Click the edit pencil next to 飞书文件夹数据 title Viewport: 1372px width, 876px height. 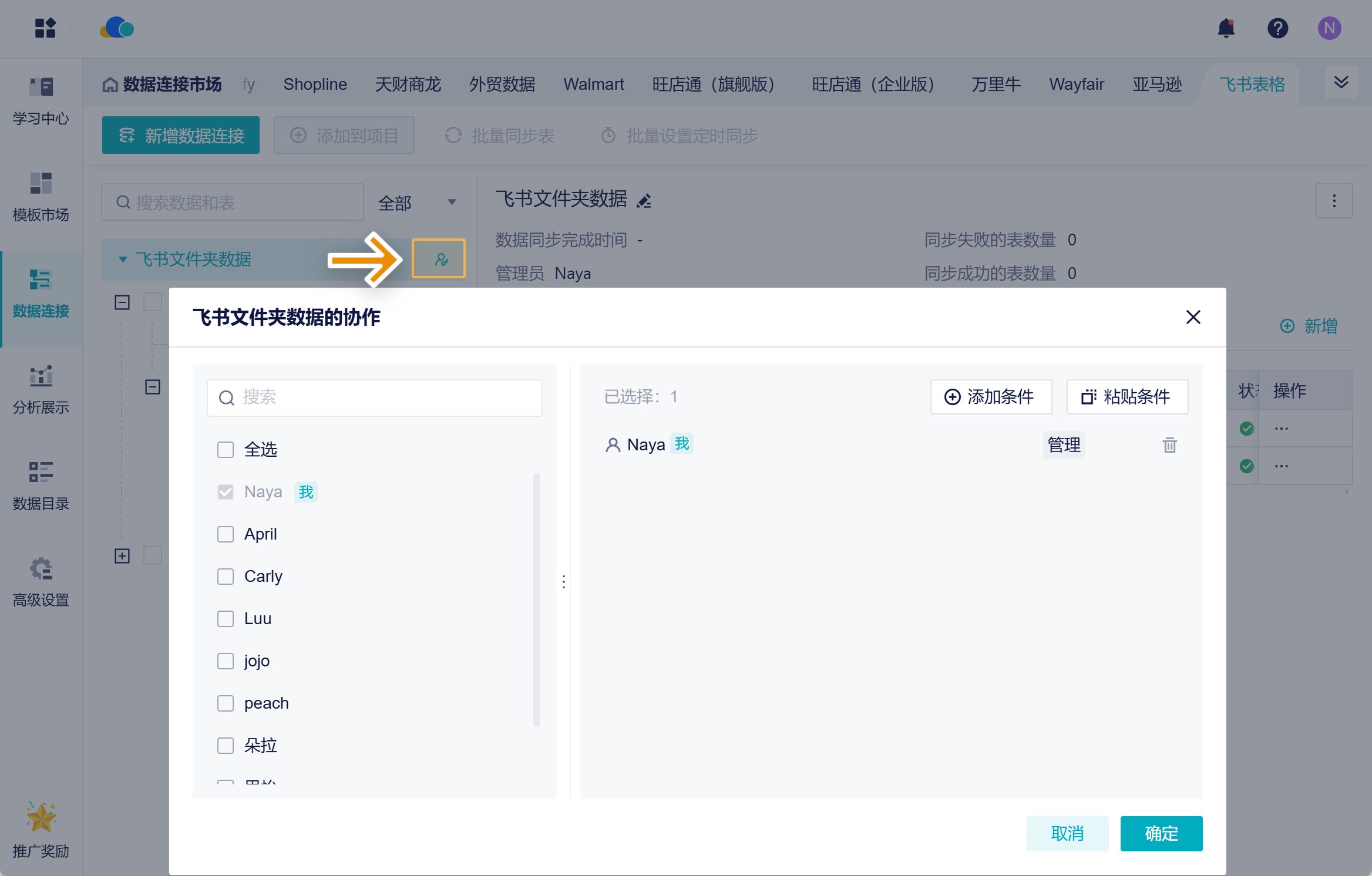pos(644,201)
